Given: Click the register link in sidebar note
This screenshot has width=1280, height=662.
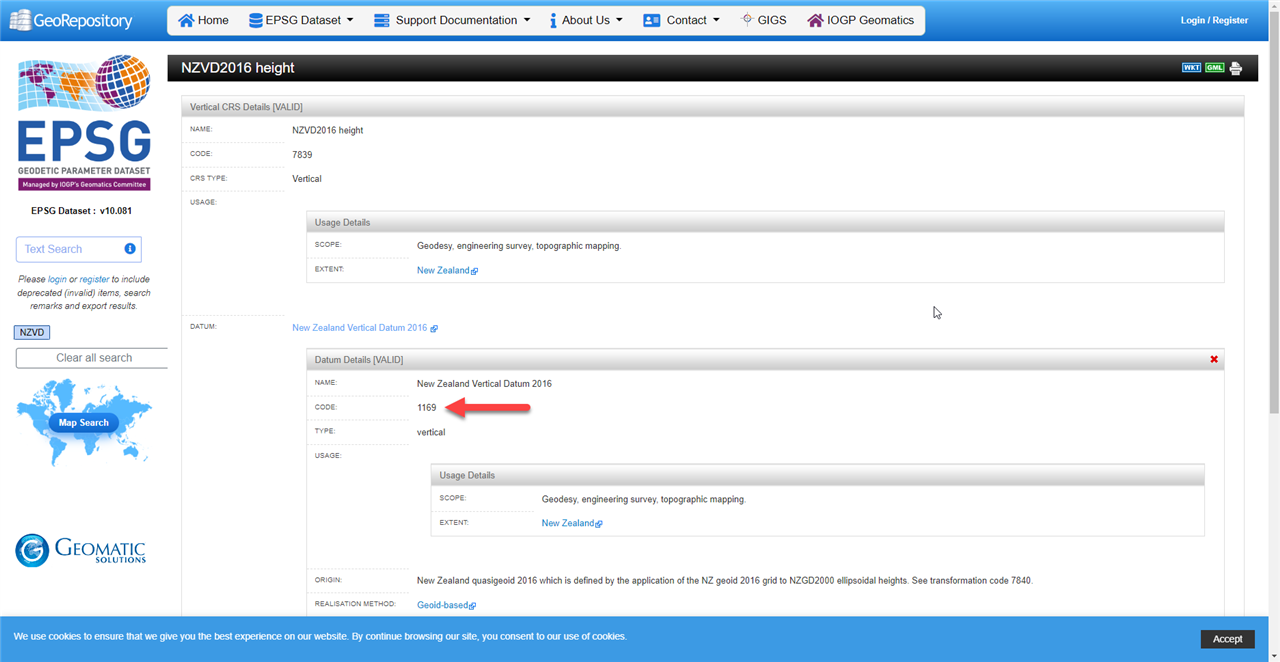Looking at the screenshot, I should 94,279.
